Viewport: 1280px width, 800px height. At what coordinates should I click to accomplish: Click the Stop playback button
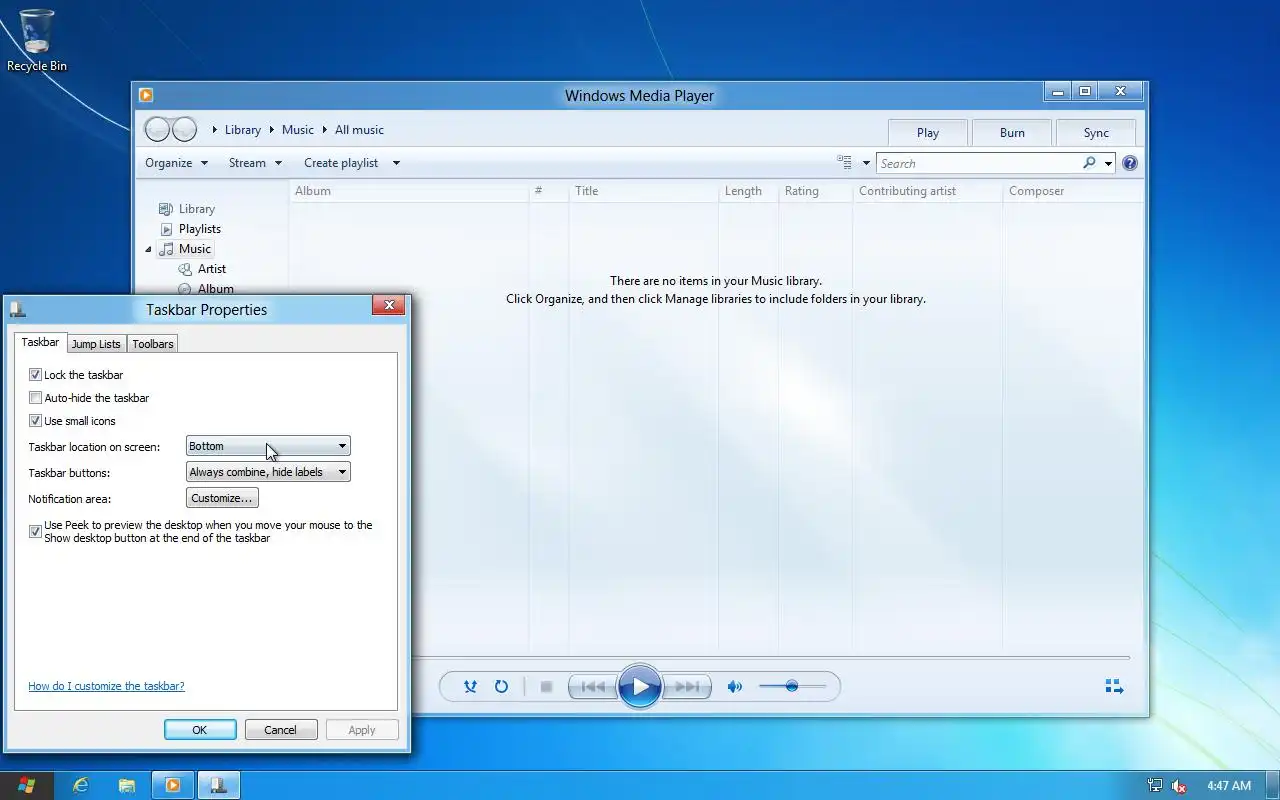pyautogui.click(x=546, y=687)
